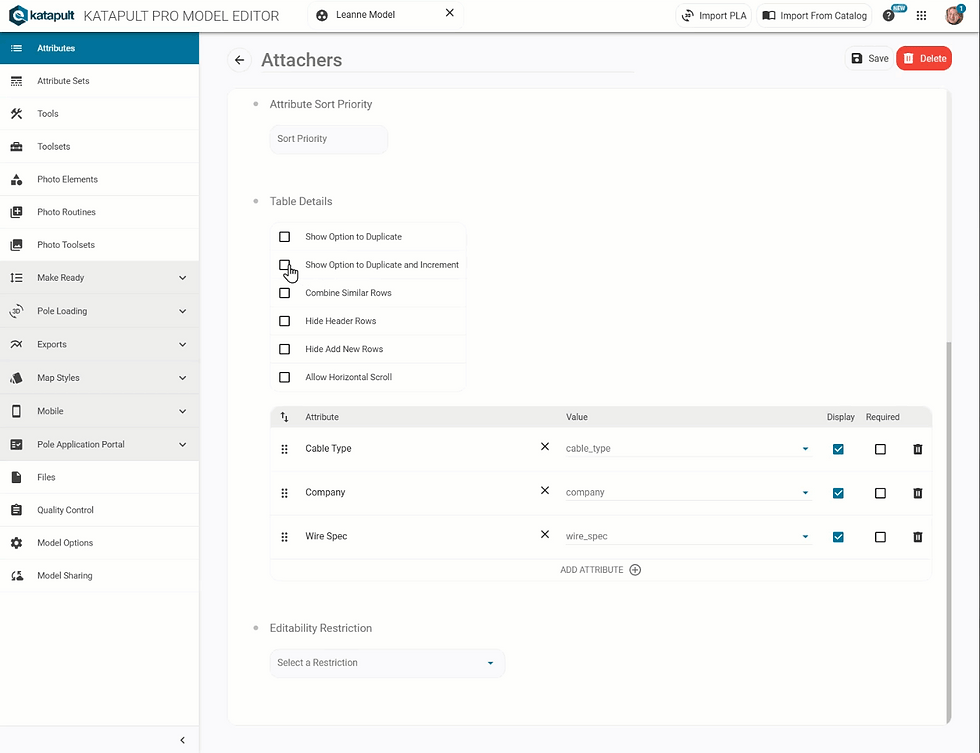The height and width of the screenshot is (753, 980).
Task: Open the help question mark icon
Action: tap(888, 16)
